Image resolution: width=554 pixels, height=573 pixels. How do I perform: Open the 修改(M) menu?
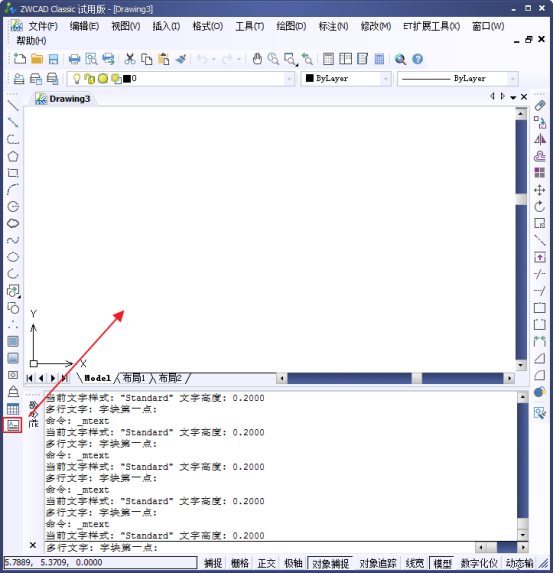click(x=375, y=26)
